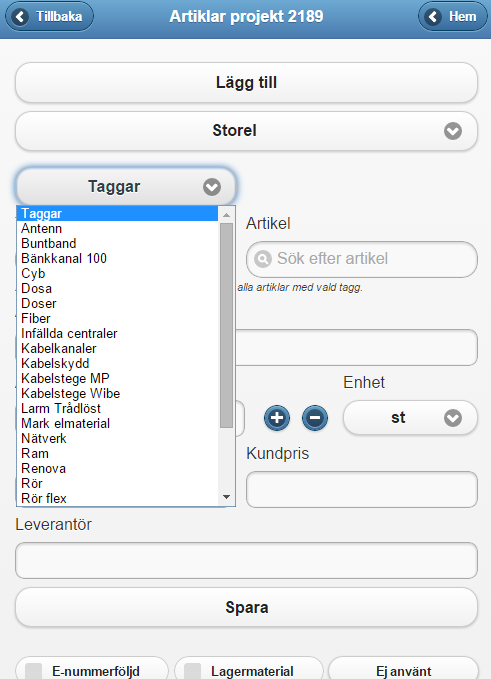Collapse the Taggar dropdown
491x679 pixels.
[126, 187]
